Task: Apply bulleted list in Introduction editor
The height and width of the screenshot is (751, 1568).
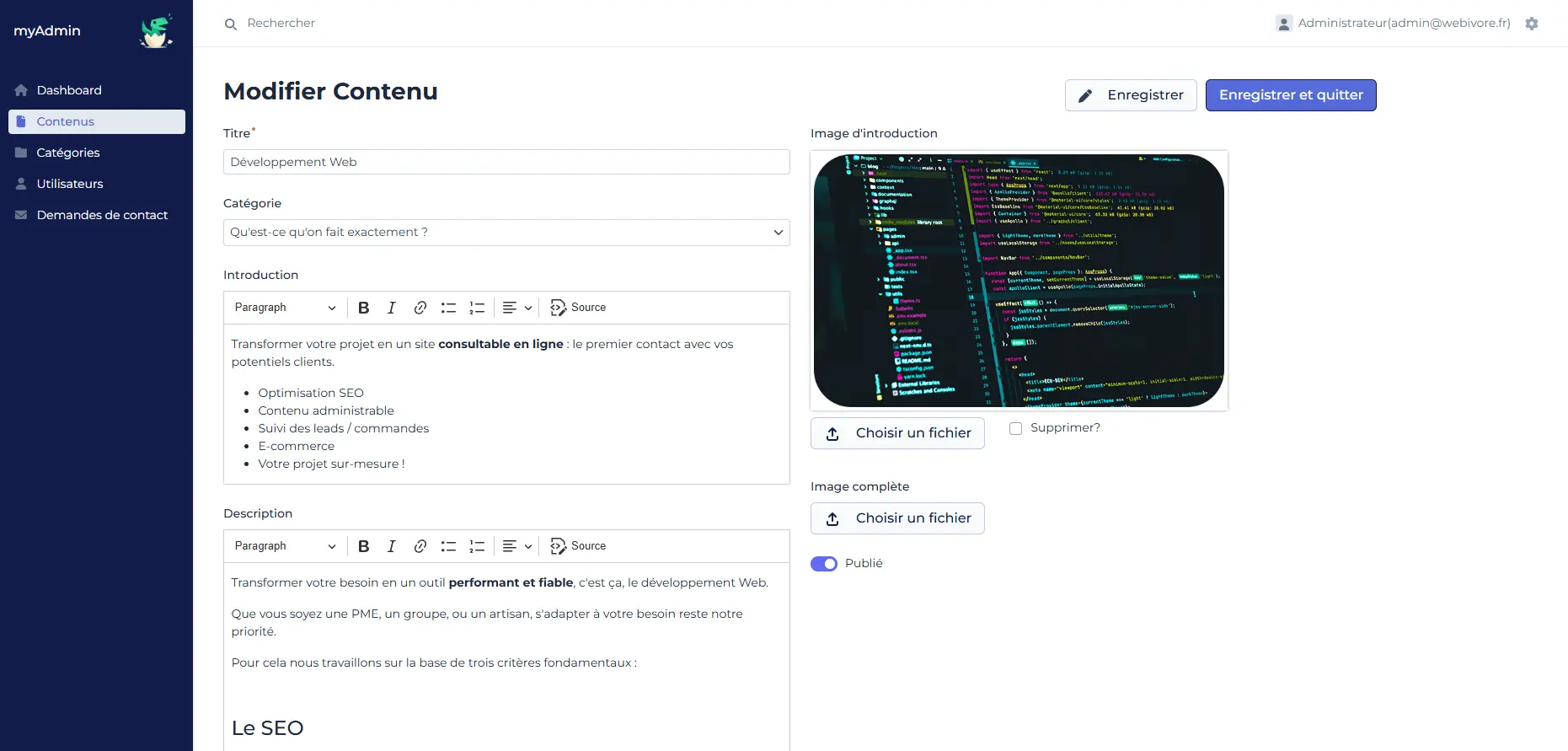Action: (x=448, y=308)
